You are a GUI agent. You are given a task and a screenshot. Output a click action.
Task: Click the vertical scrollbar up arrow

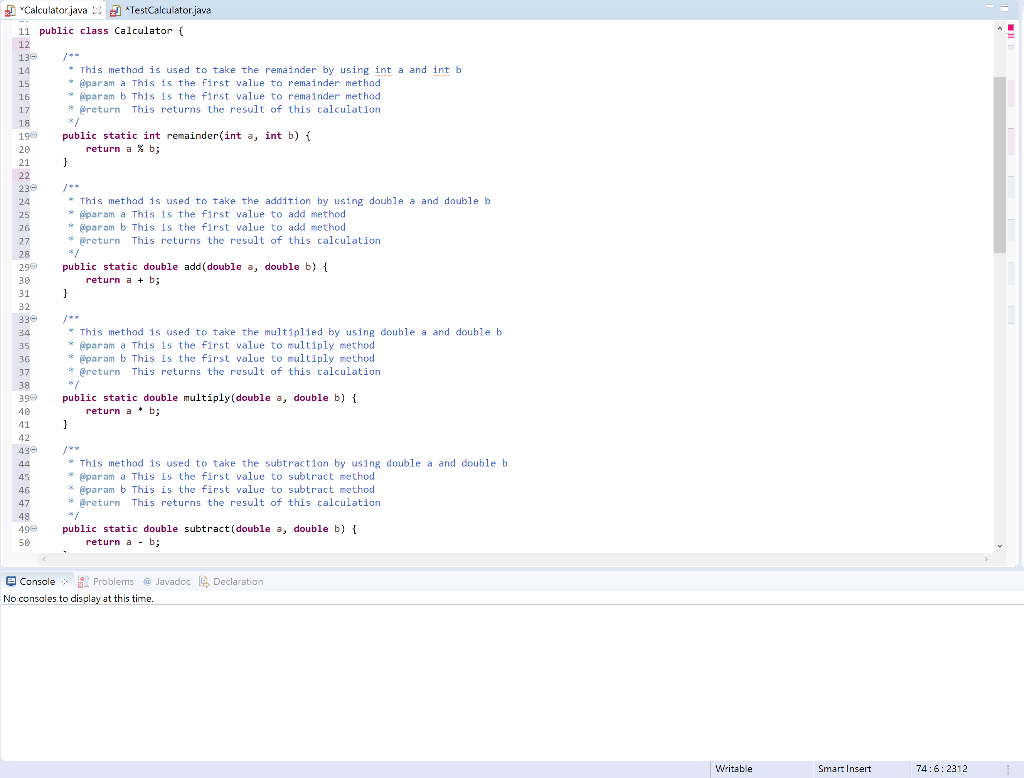999,28
